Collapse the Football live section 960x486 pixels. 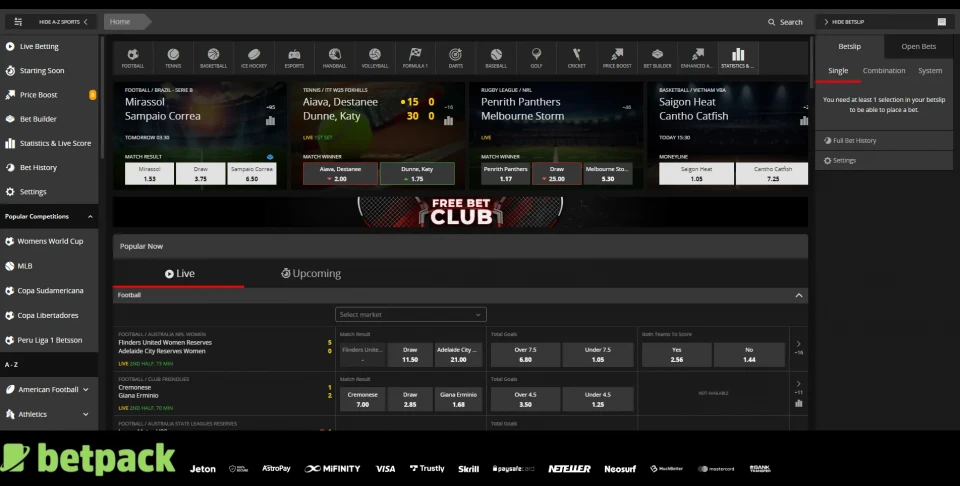click(x=798, y=296)
